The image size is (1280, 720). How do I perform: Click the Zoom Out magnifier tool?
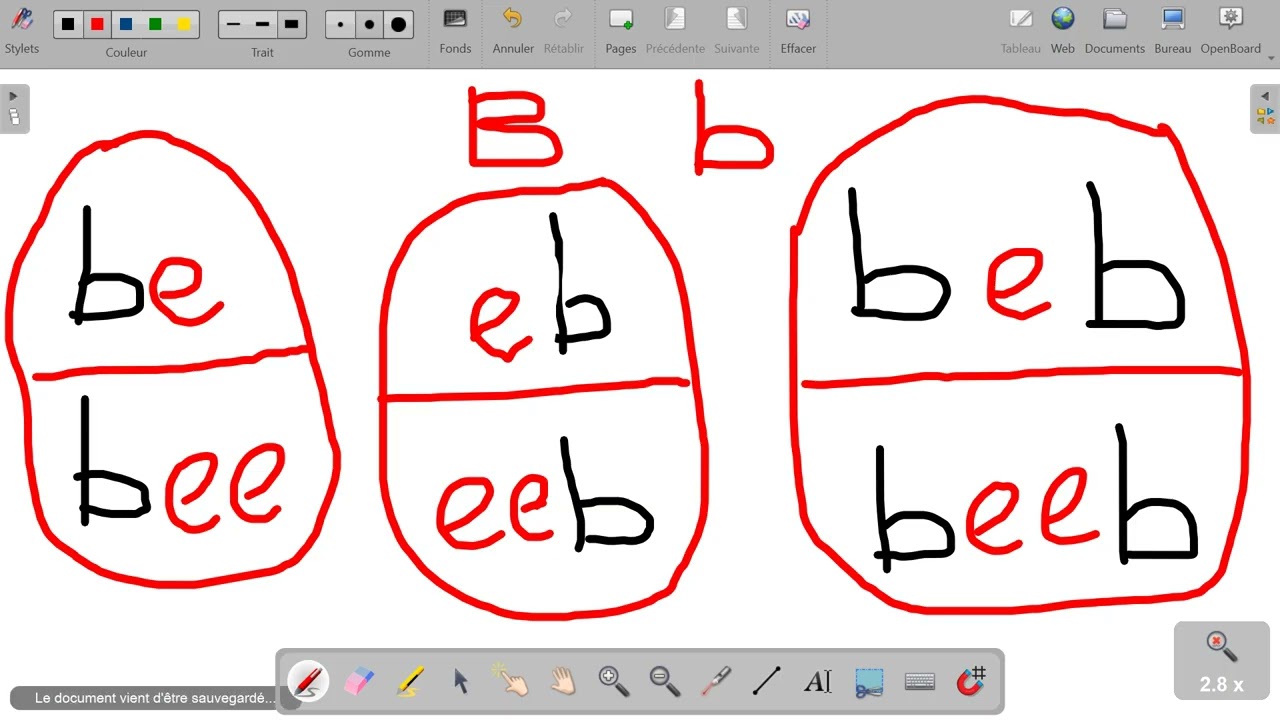coord(665,681)
